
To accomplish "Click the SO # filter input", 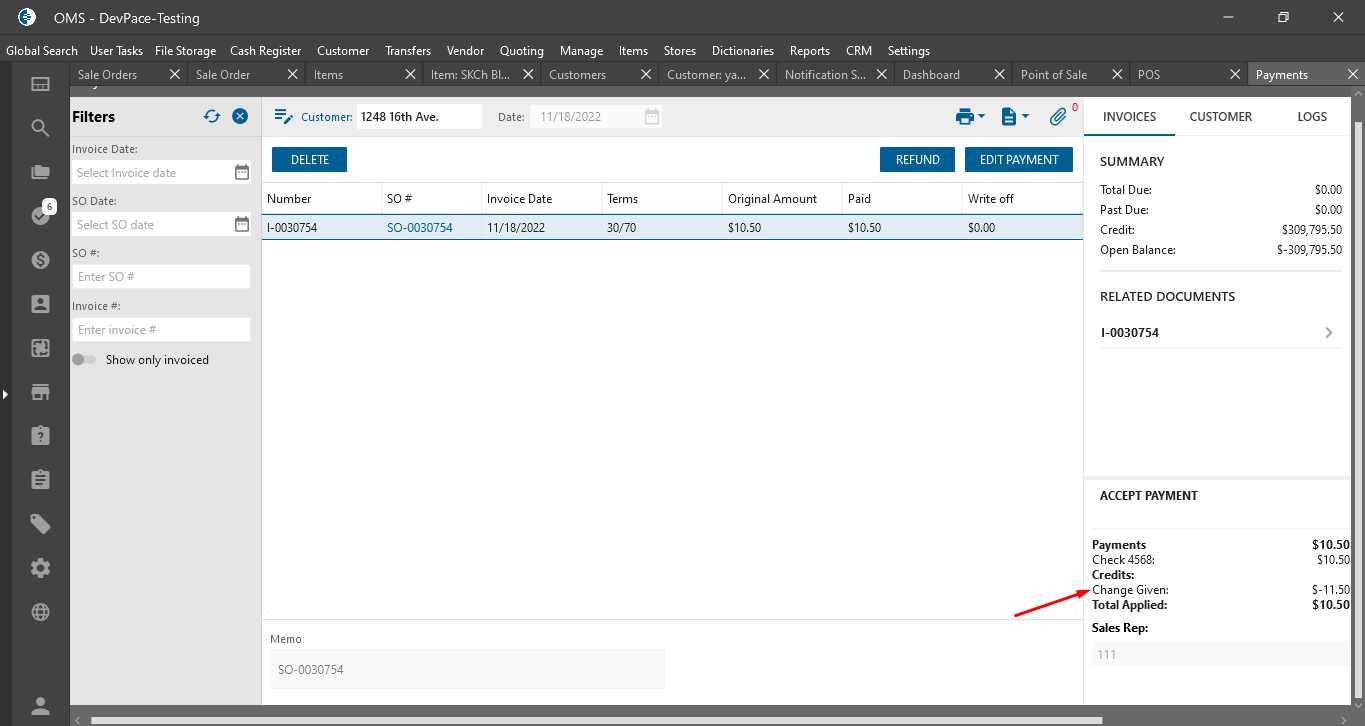I will (x=161, y=276).
